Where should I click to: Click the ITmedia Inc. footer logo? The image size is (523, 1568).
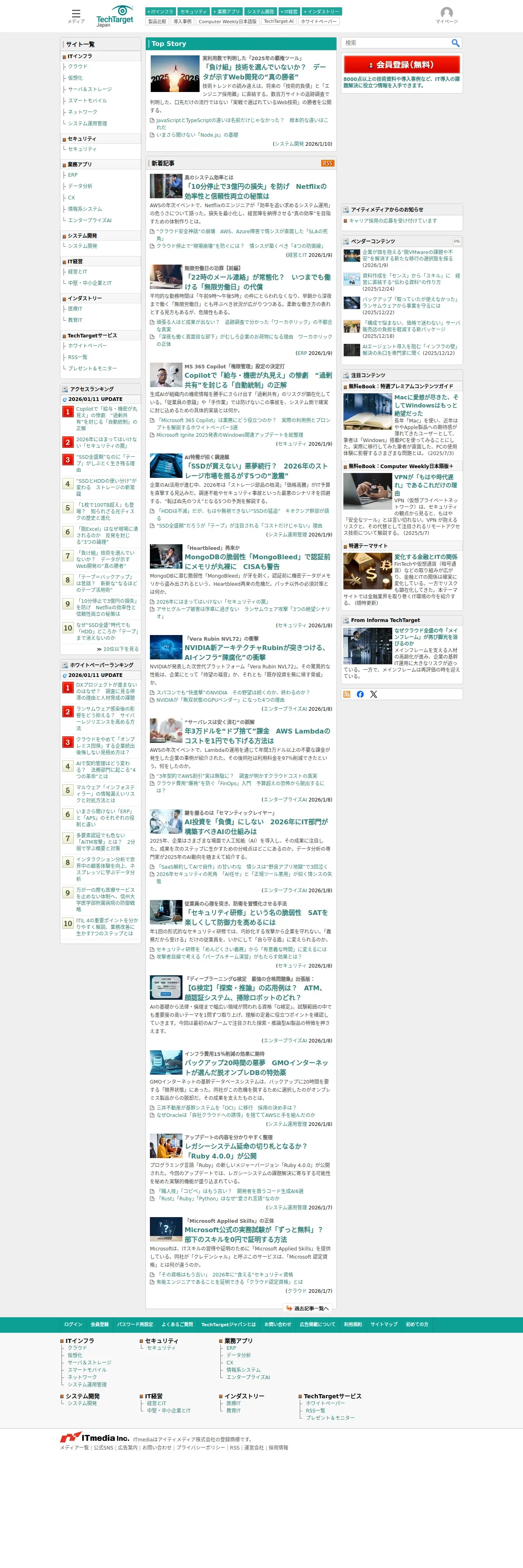[x=94, y=1437]
